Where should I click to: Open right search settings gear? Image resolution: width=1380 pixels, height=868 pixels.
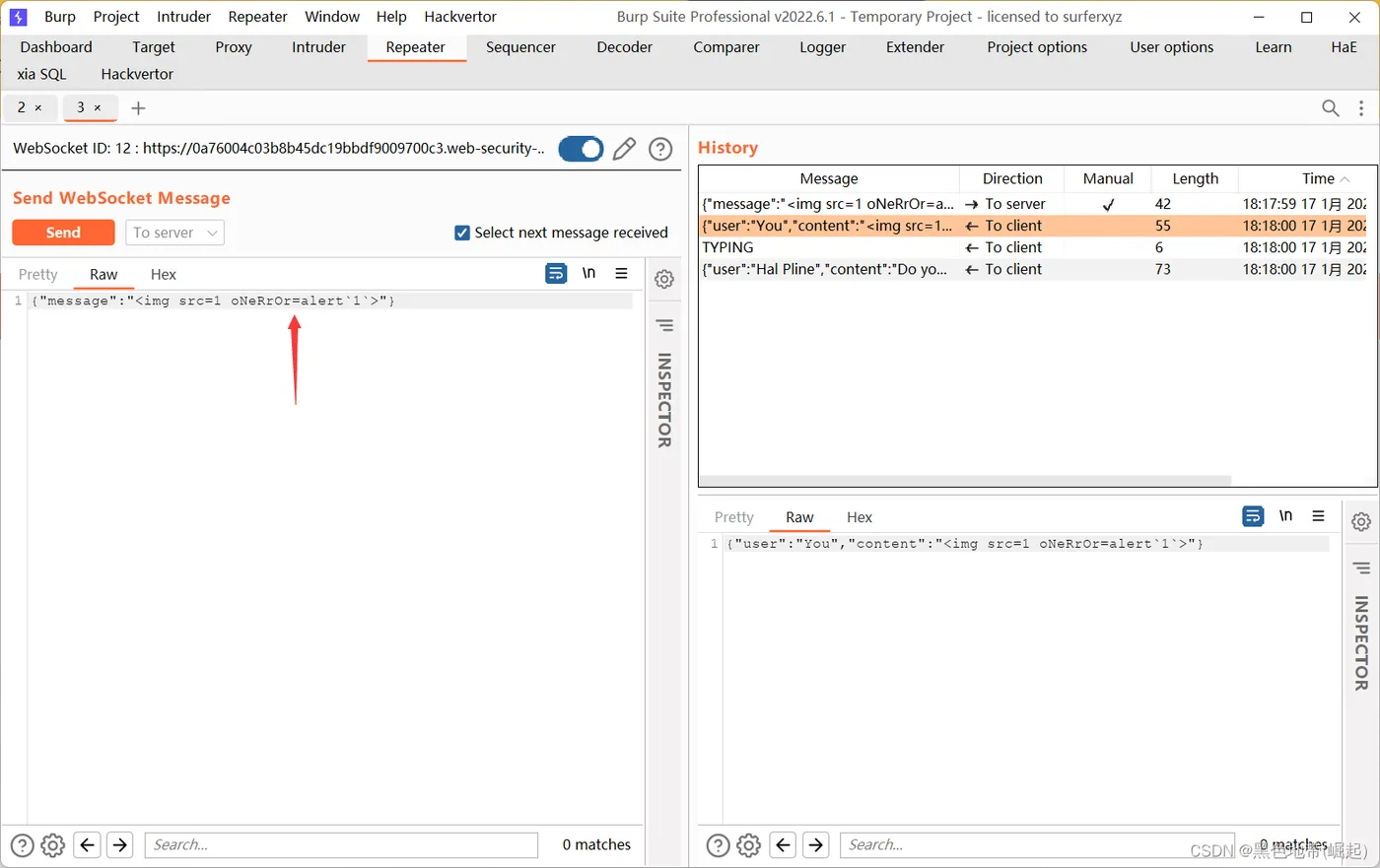point(749,845)
